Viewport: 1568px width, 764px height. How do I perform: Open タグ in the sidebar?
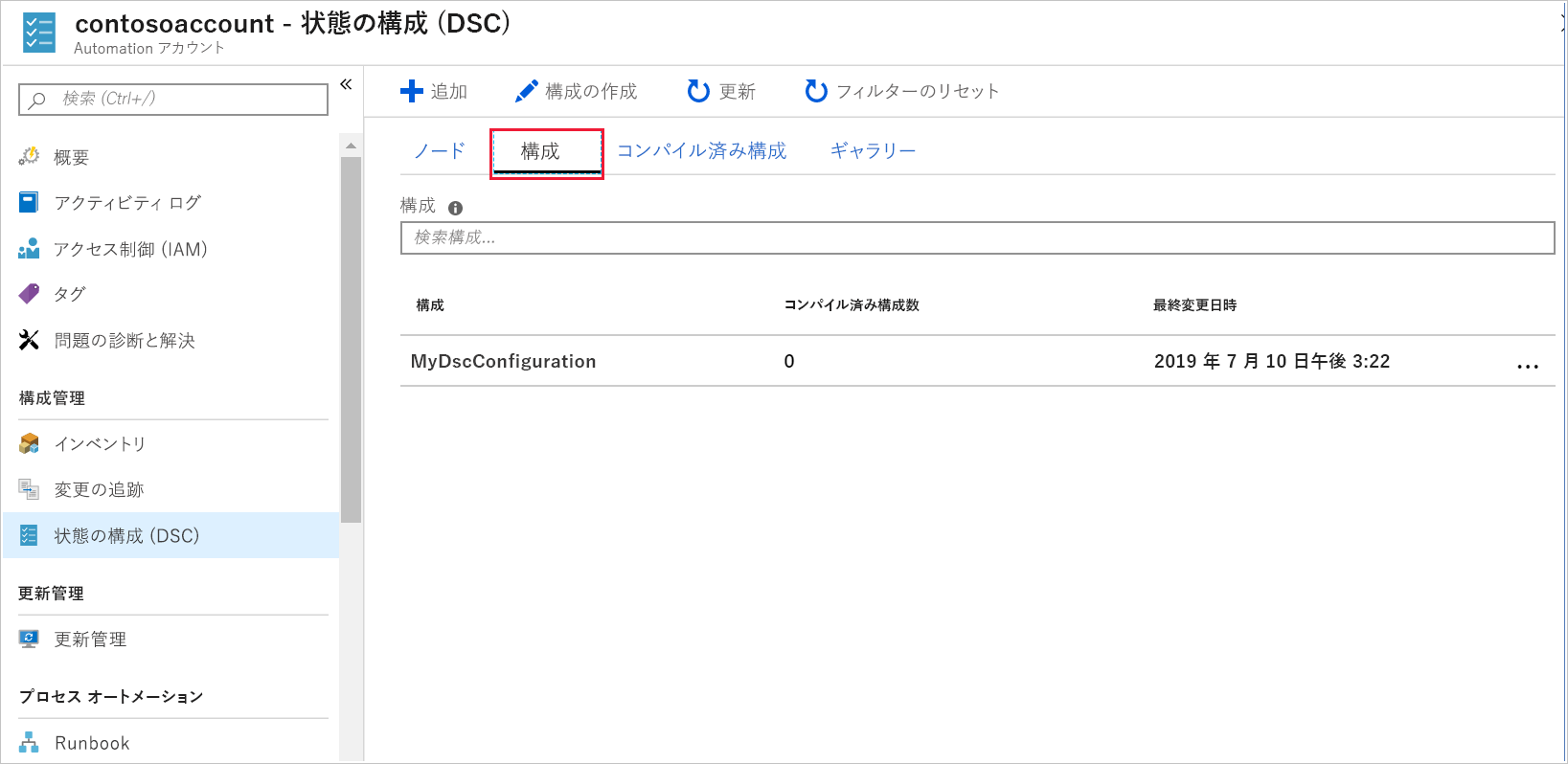[172, 294]
